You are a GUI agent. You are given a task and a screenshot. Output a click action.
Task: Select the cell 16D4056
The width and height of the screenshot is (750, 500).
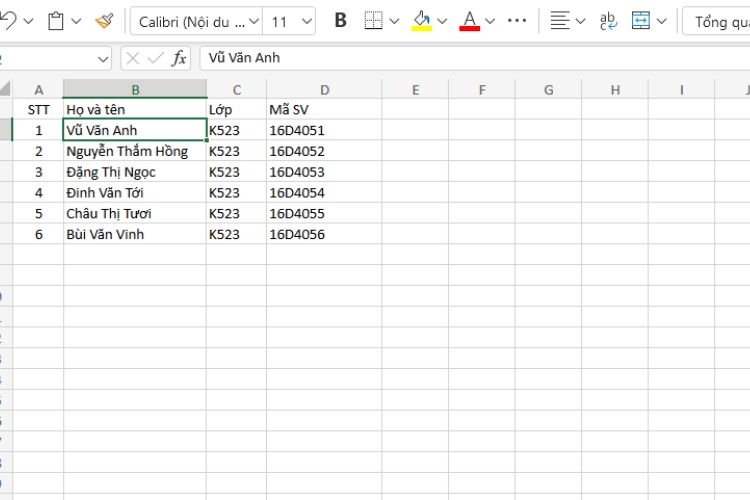point(324,234)
